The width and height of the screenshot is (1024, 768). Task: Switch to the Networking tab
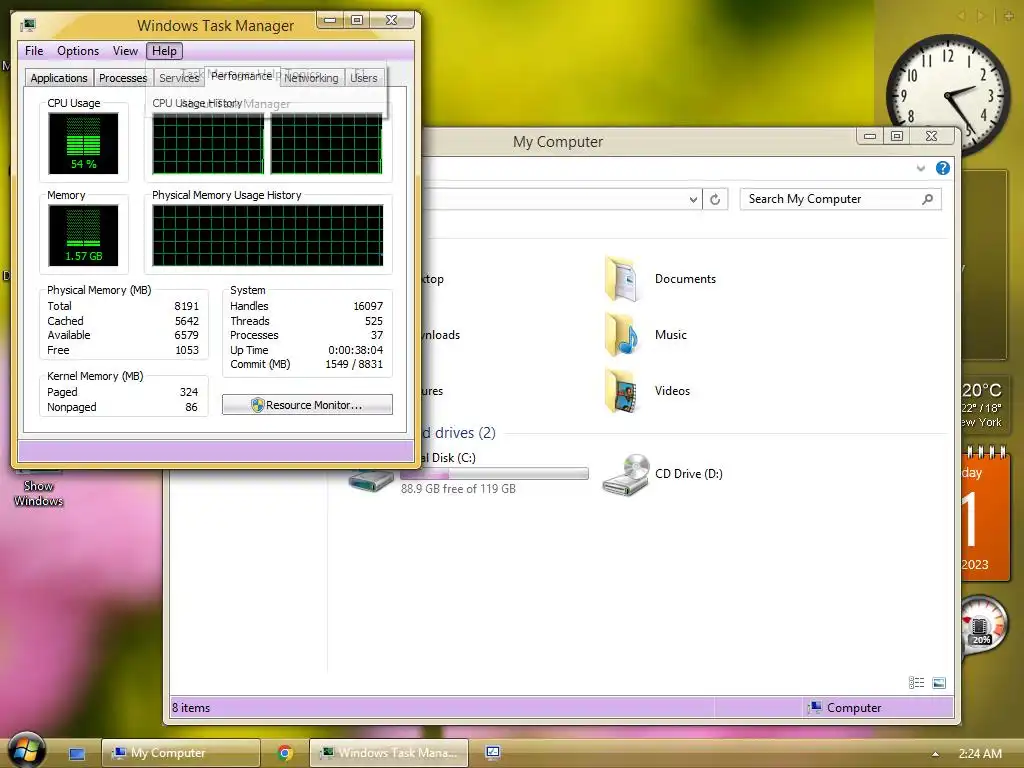(312, 78)
